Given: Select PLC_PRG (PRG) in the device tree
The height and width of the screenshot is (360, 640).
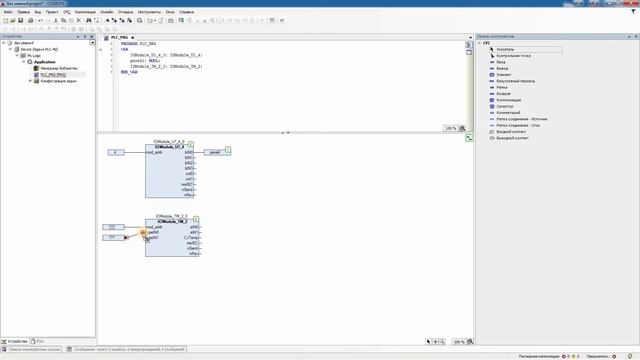Looking at the screenshot, I should click(53, 75).
